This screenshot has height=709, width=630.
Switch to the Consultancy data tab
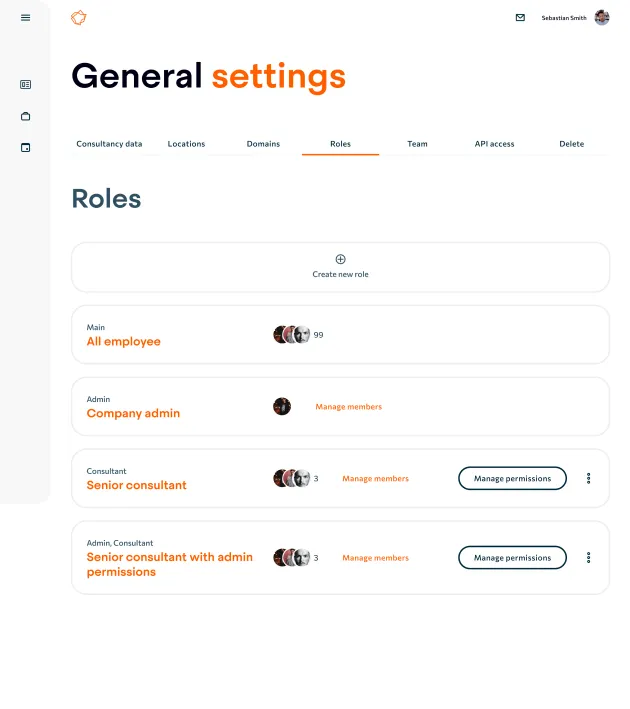click(x=109, y=144)
